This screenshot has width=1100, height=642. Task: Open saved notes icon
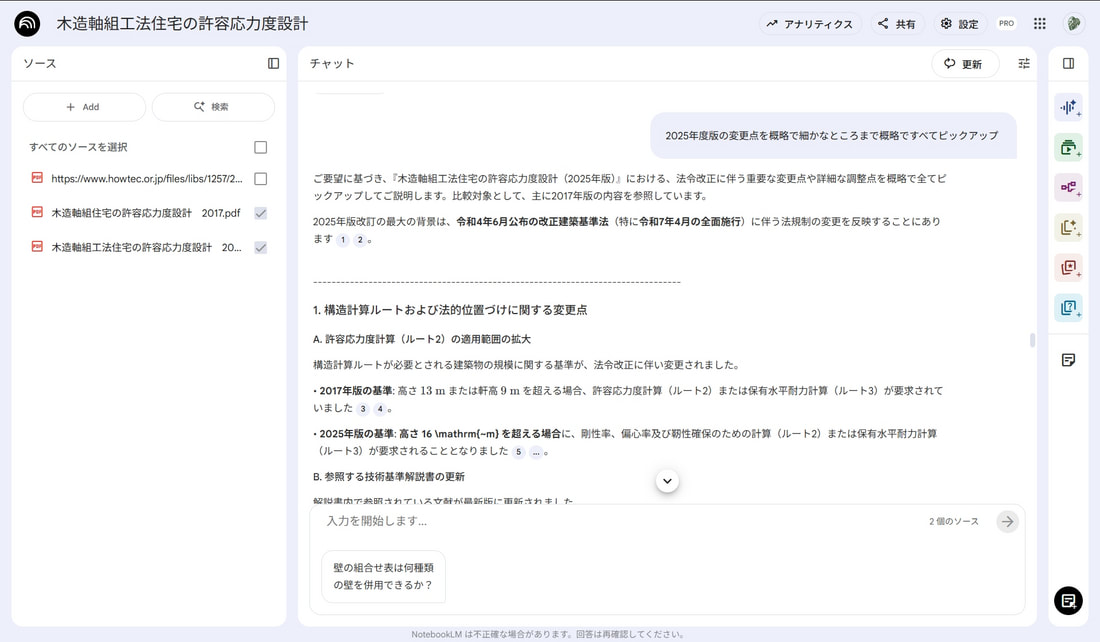pyautogui.click(x=1068, y=360)
